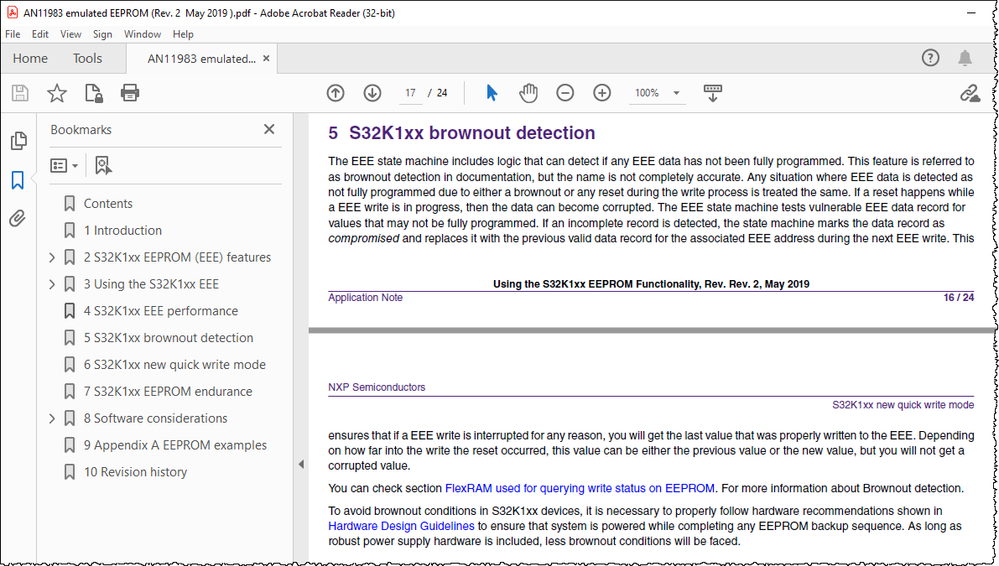Viewport: 999px width, 566px height.
Task: Switch to the Home tab
Action: tap(30, 58)
